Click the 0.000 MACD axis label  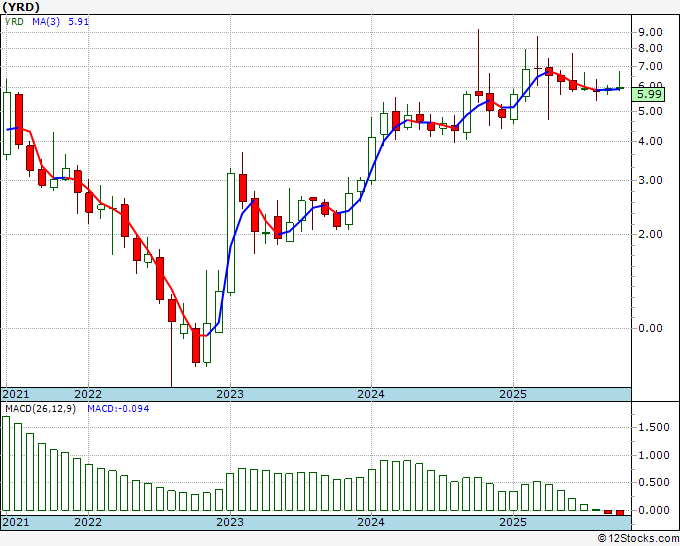[x=654, y=510]
